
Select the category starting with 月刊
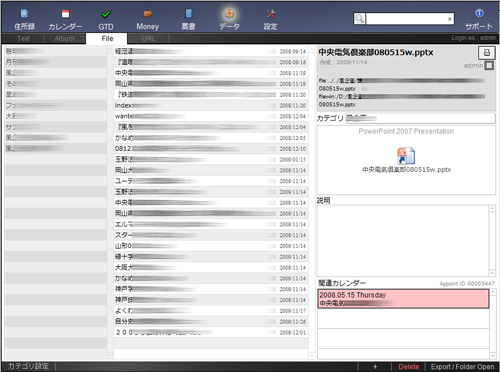(x=55, y=62)
